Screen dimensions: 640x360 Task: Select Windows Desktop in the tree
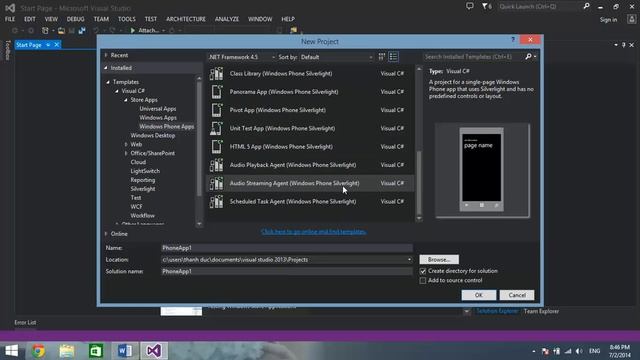tap(153, 136)
